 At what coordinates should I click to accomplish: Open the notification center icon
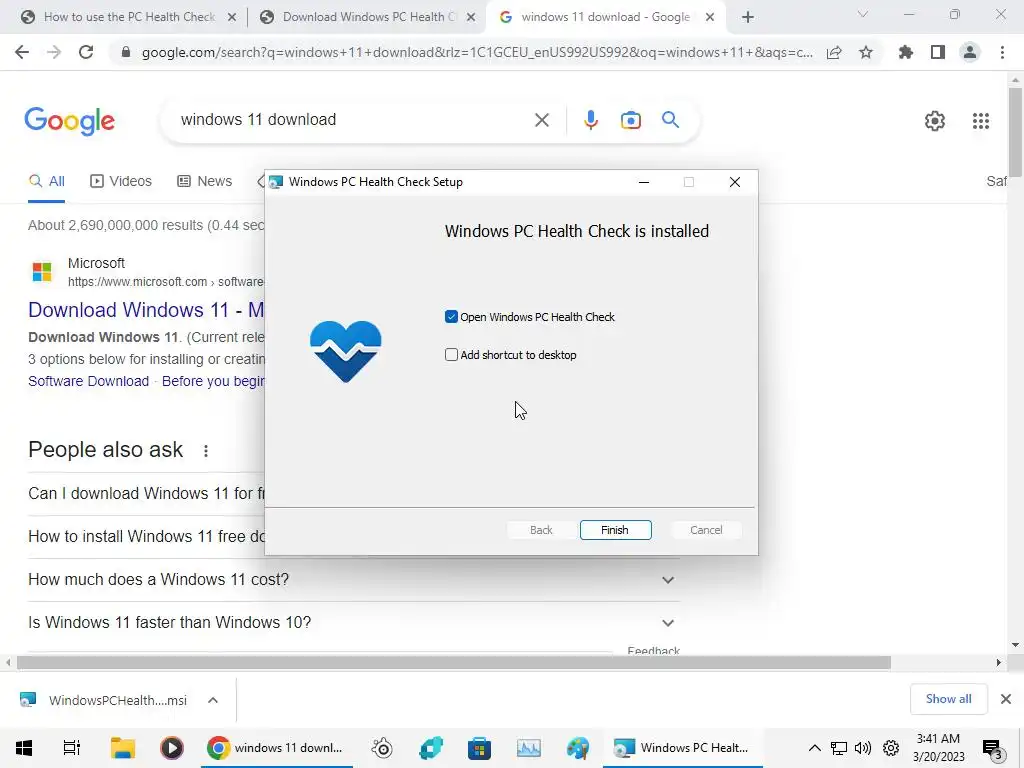(x=993, y=748)
